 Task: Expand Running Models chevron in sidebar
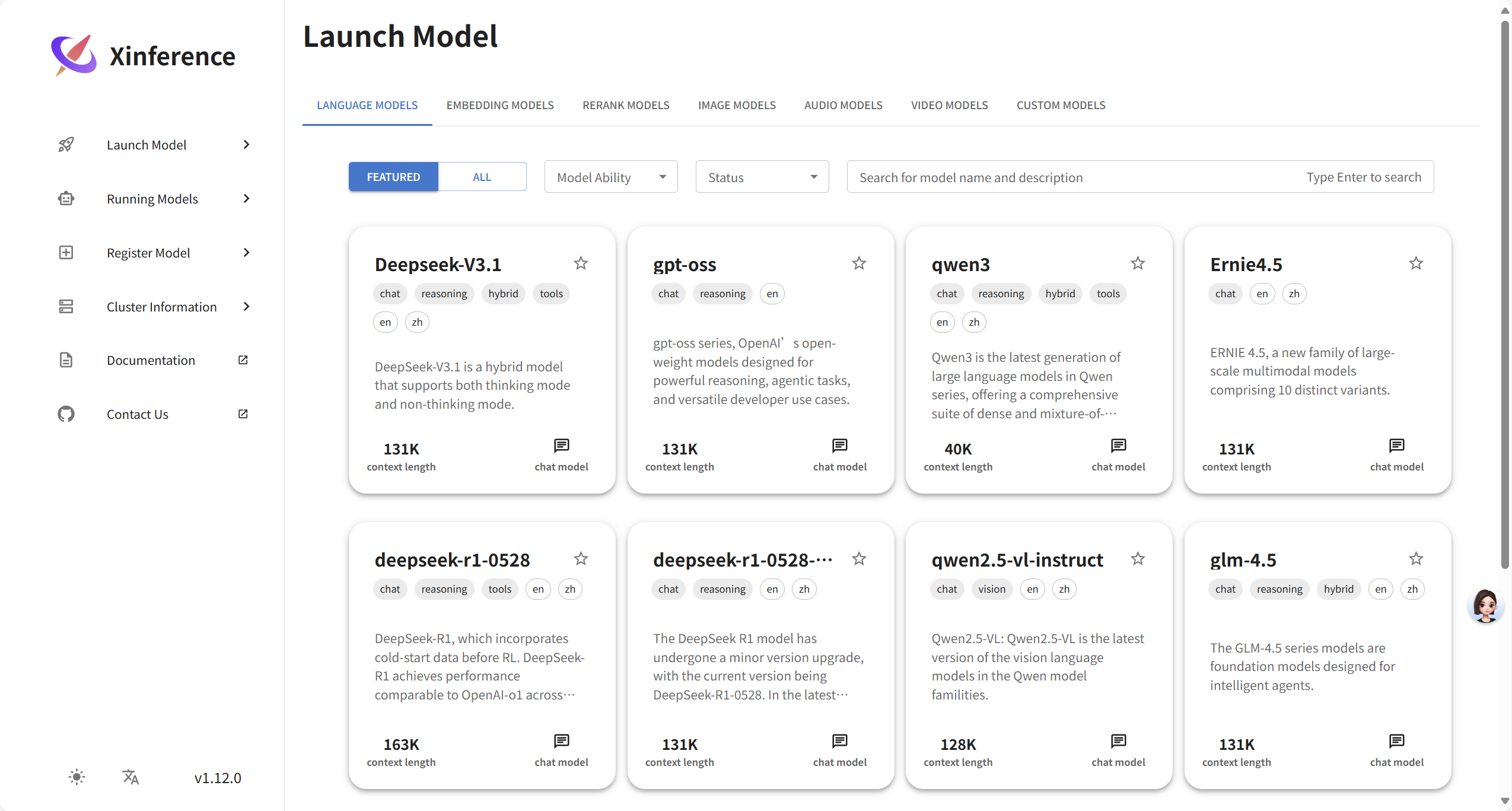[247, 199]
